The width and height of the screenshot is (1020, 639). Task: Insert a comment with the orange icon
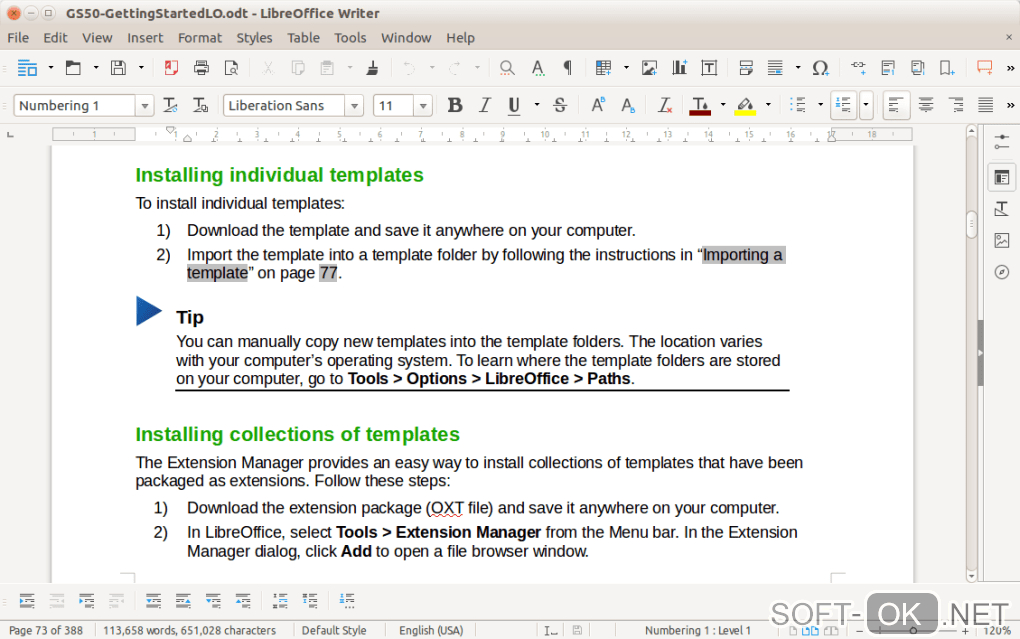(984, 68)
